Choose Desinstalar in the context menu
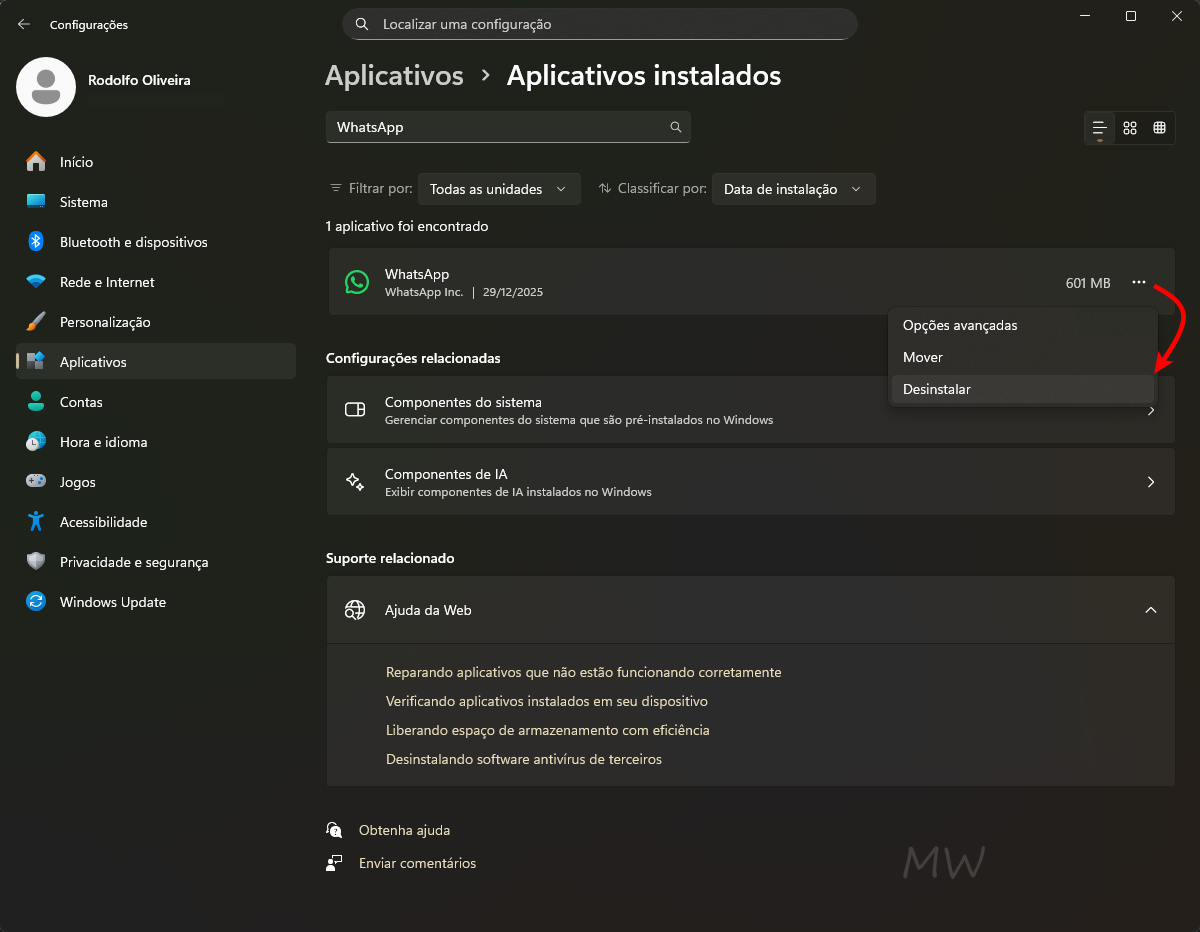 [x=1022, y=389]
